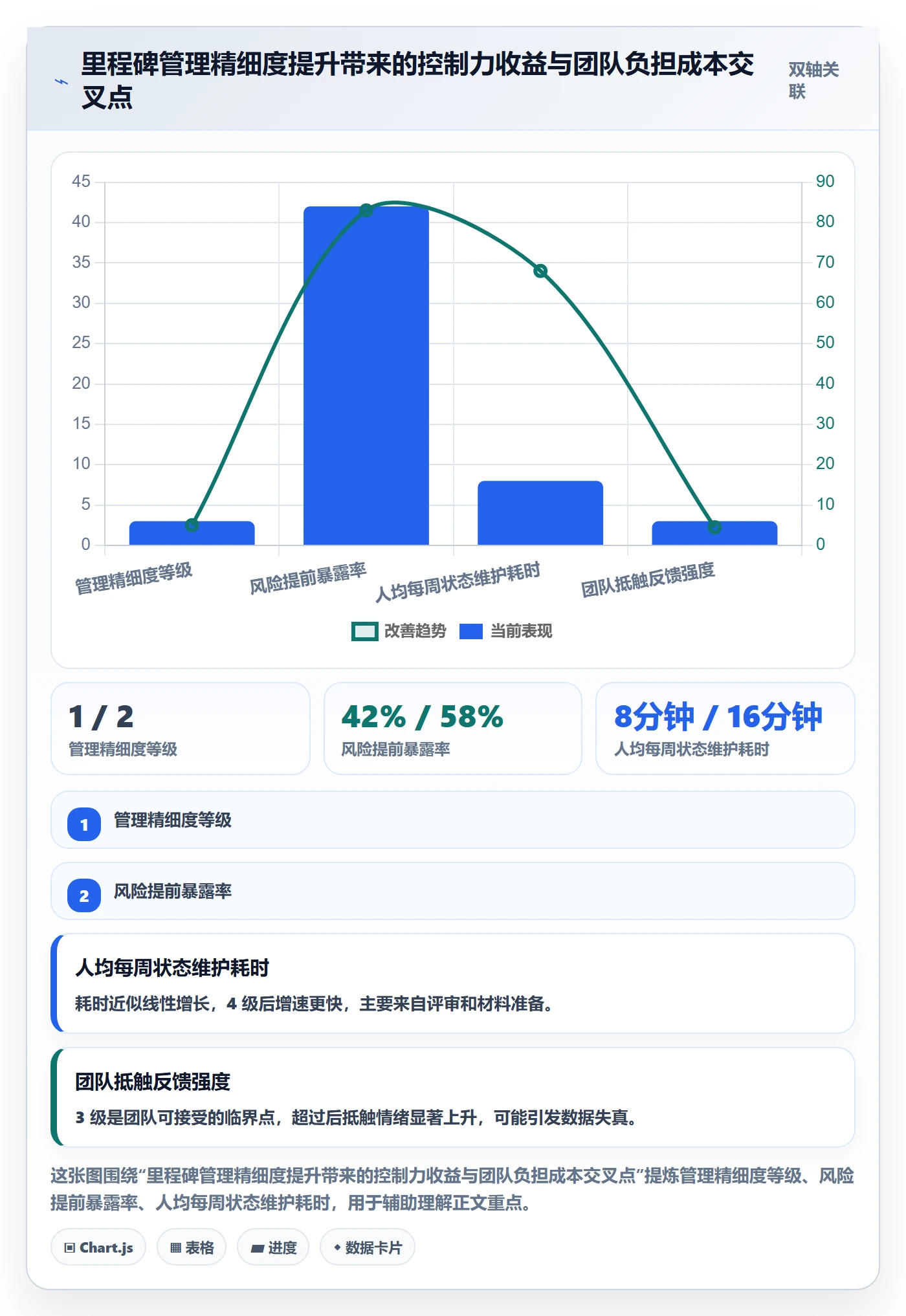Click the 团队抵触反馈强度 note card heading

click(153, 1082)
